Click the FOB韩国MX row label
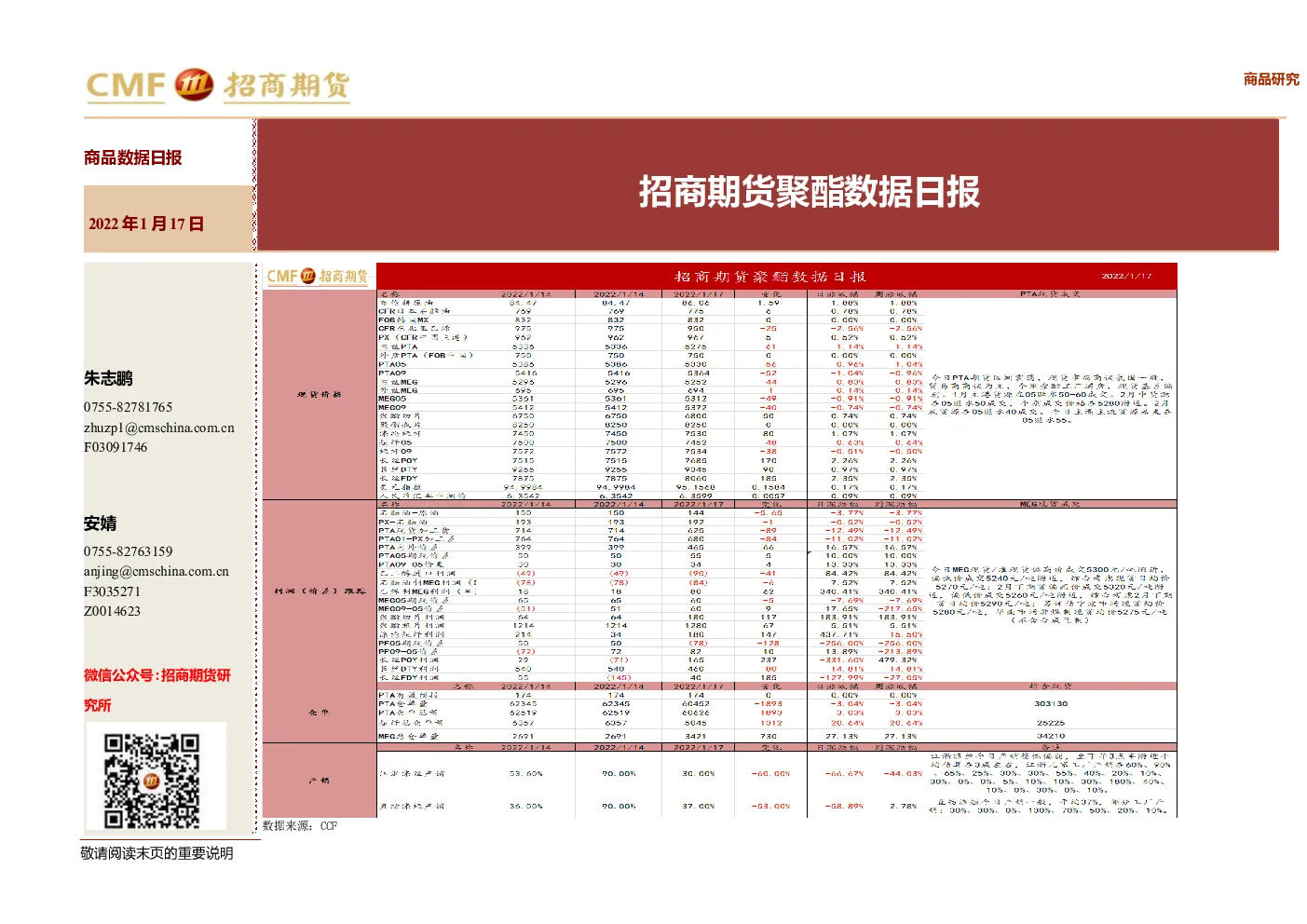The height and width of the screenshot is (924, 1307). (x=403, y=319)
